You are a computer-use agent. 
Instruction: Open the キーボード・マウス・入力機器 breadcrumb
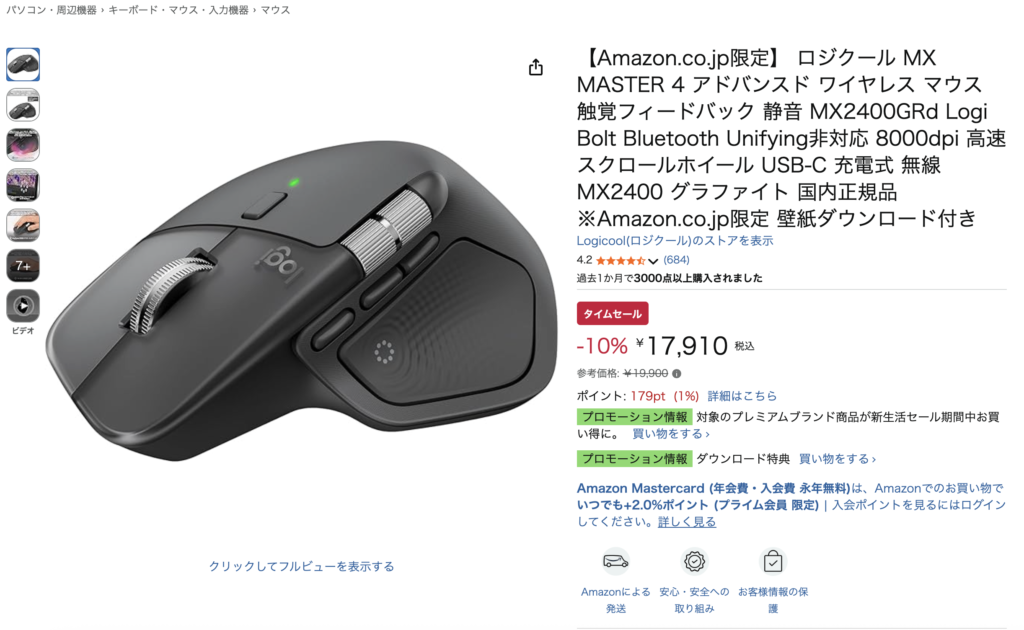pos(178,10)
